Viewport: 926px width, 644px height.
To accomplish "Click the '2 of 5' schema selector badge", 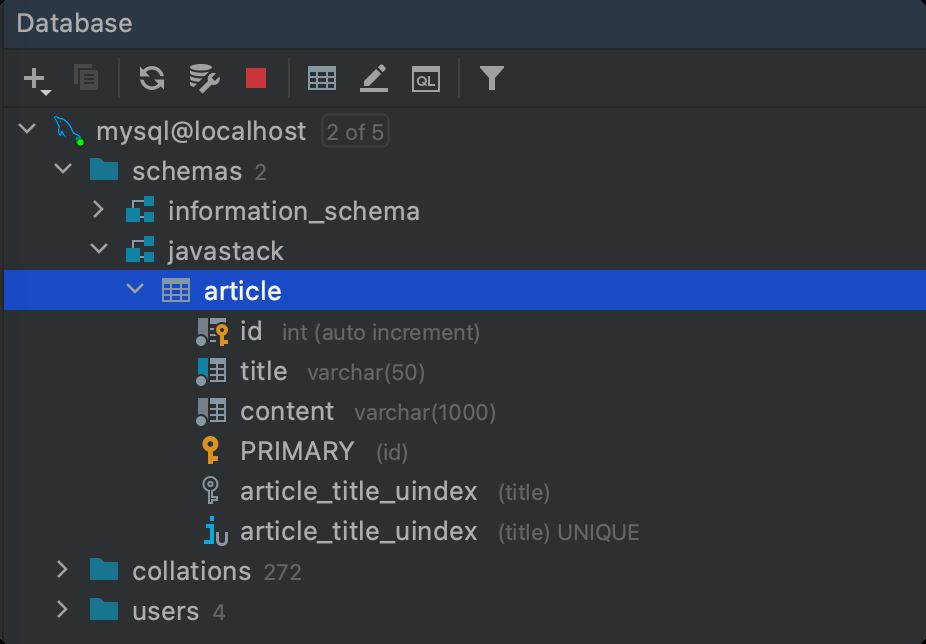I will coord(355,131).
